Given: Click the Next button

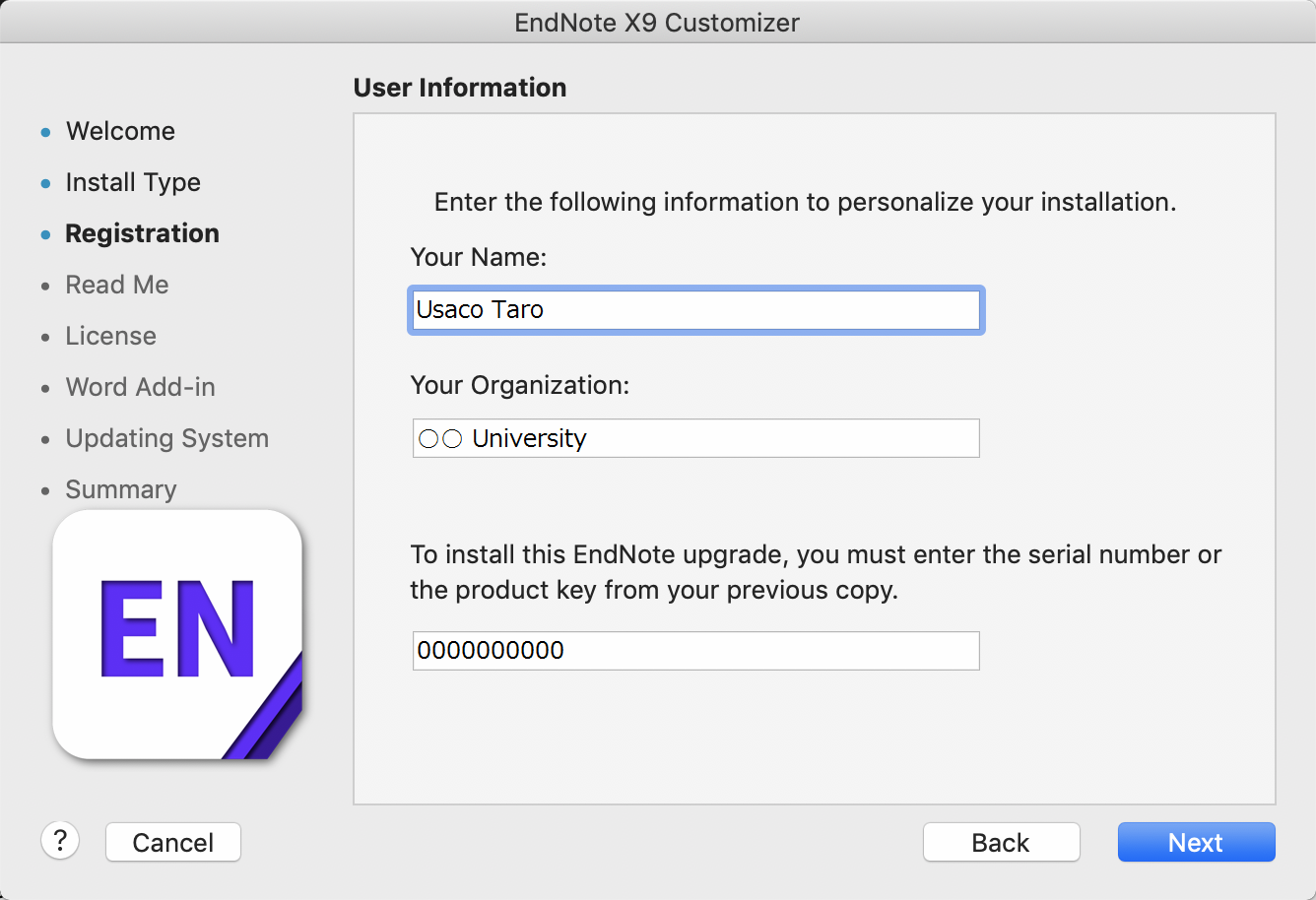Looking at the screenshot, I should (1196, 842).
